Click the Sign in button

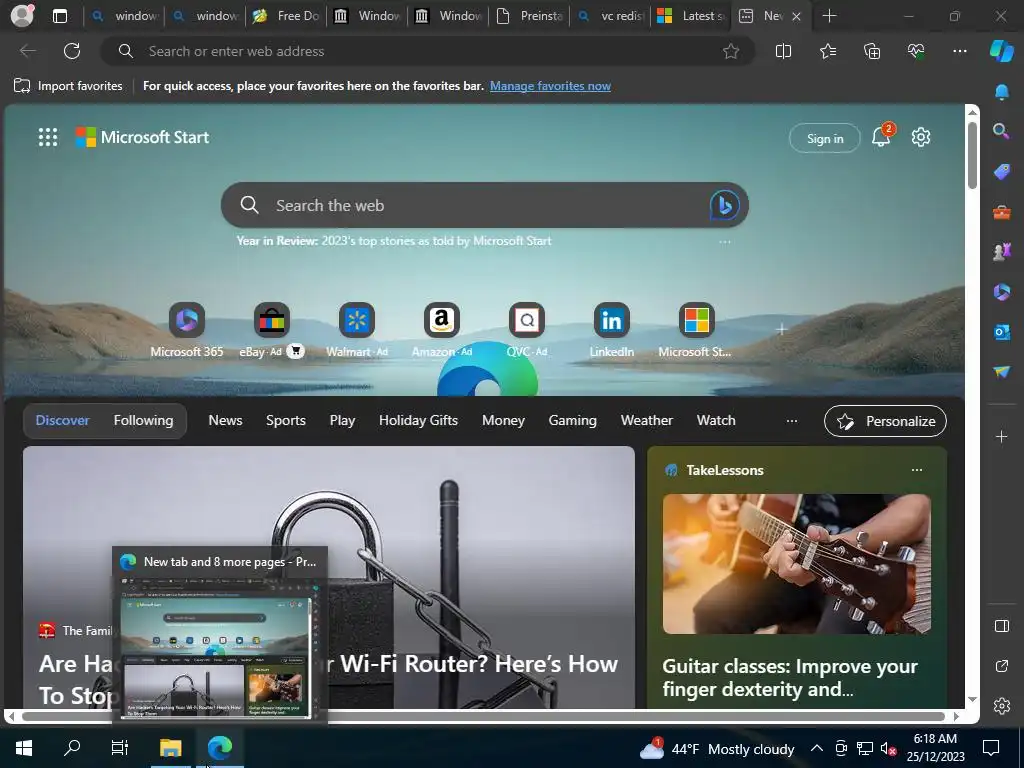click(824, 138)
